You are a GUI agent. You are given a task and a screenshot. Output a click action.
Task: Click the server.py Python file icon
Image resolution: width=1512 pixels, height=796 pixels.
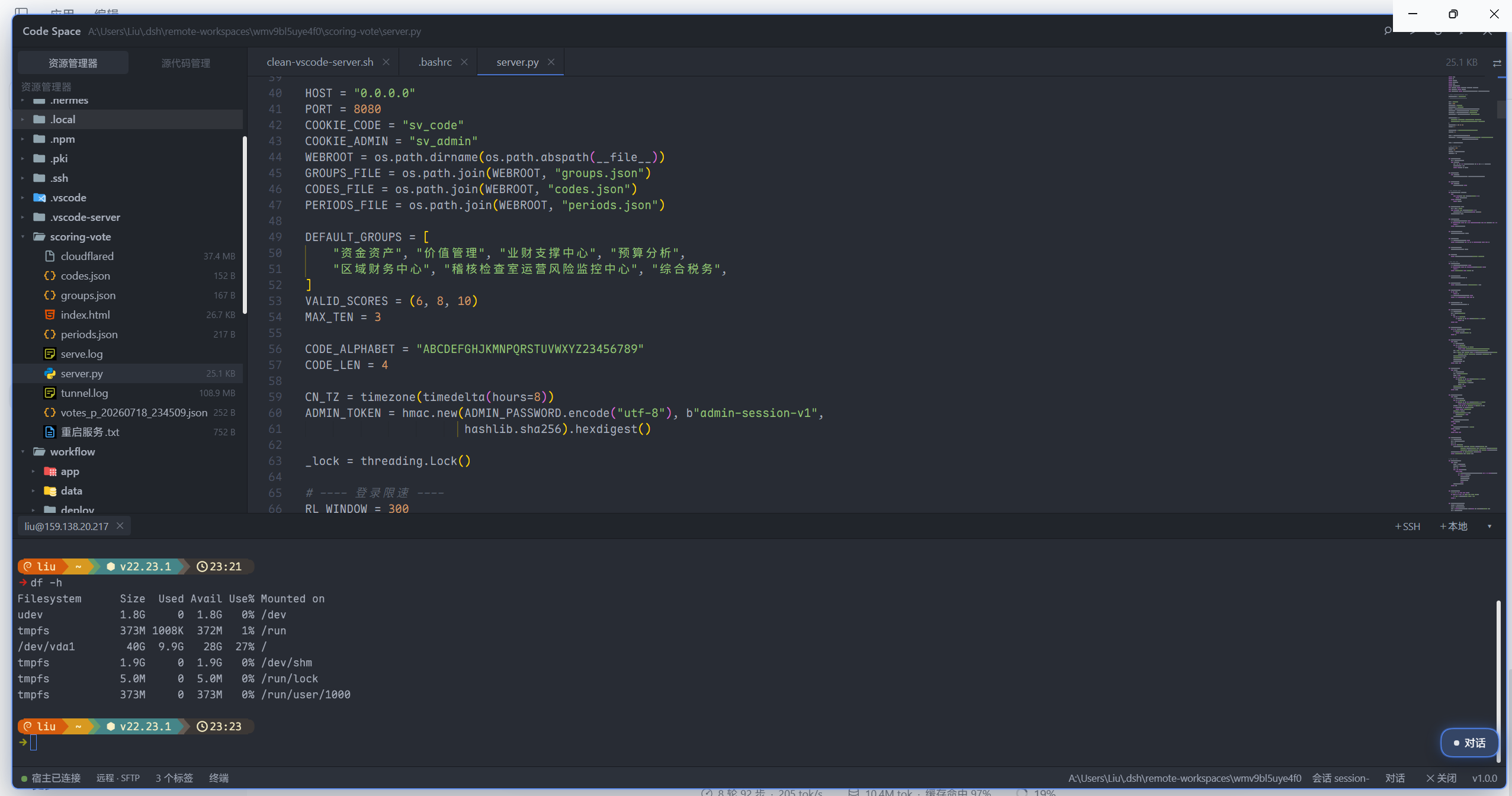tap(50, 374)
